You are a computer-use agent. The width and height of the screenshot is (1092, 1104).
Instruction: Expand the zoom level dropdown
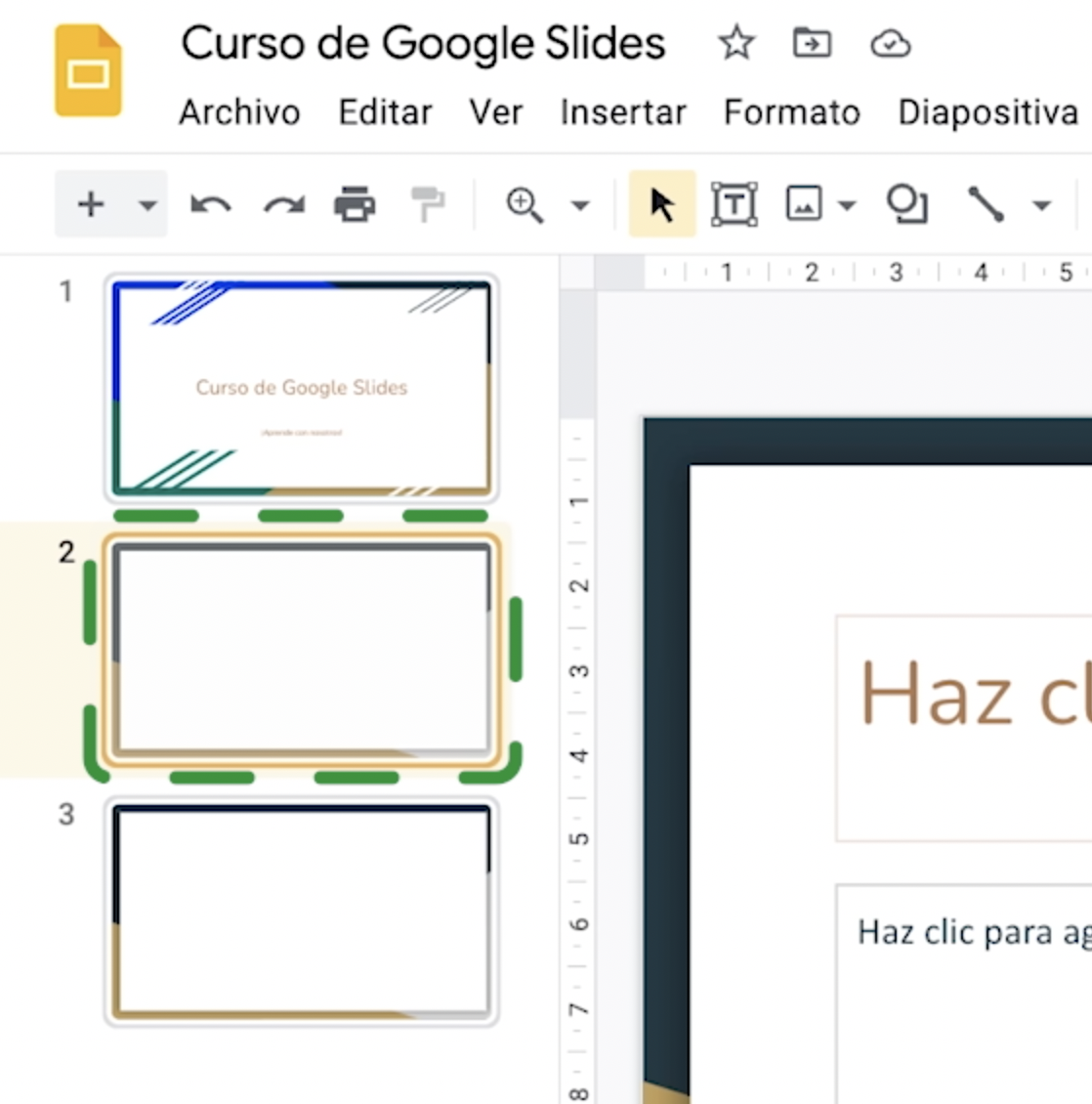click(580, 206)
